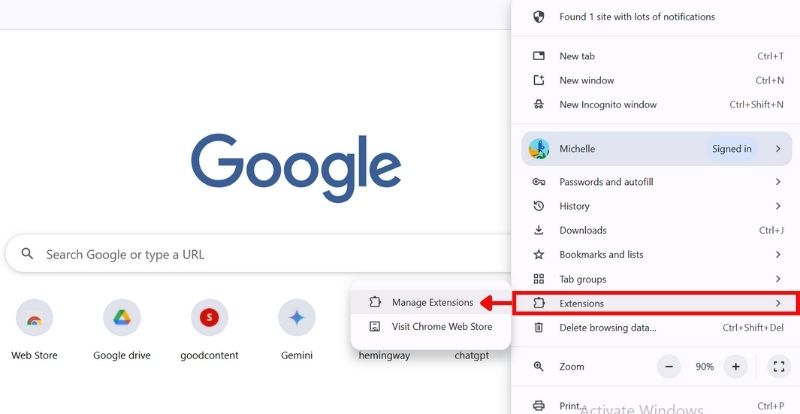Click the Google logo
The height and width of the screenshot is (414, 800).
(296, 168)
